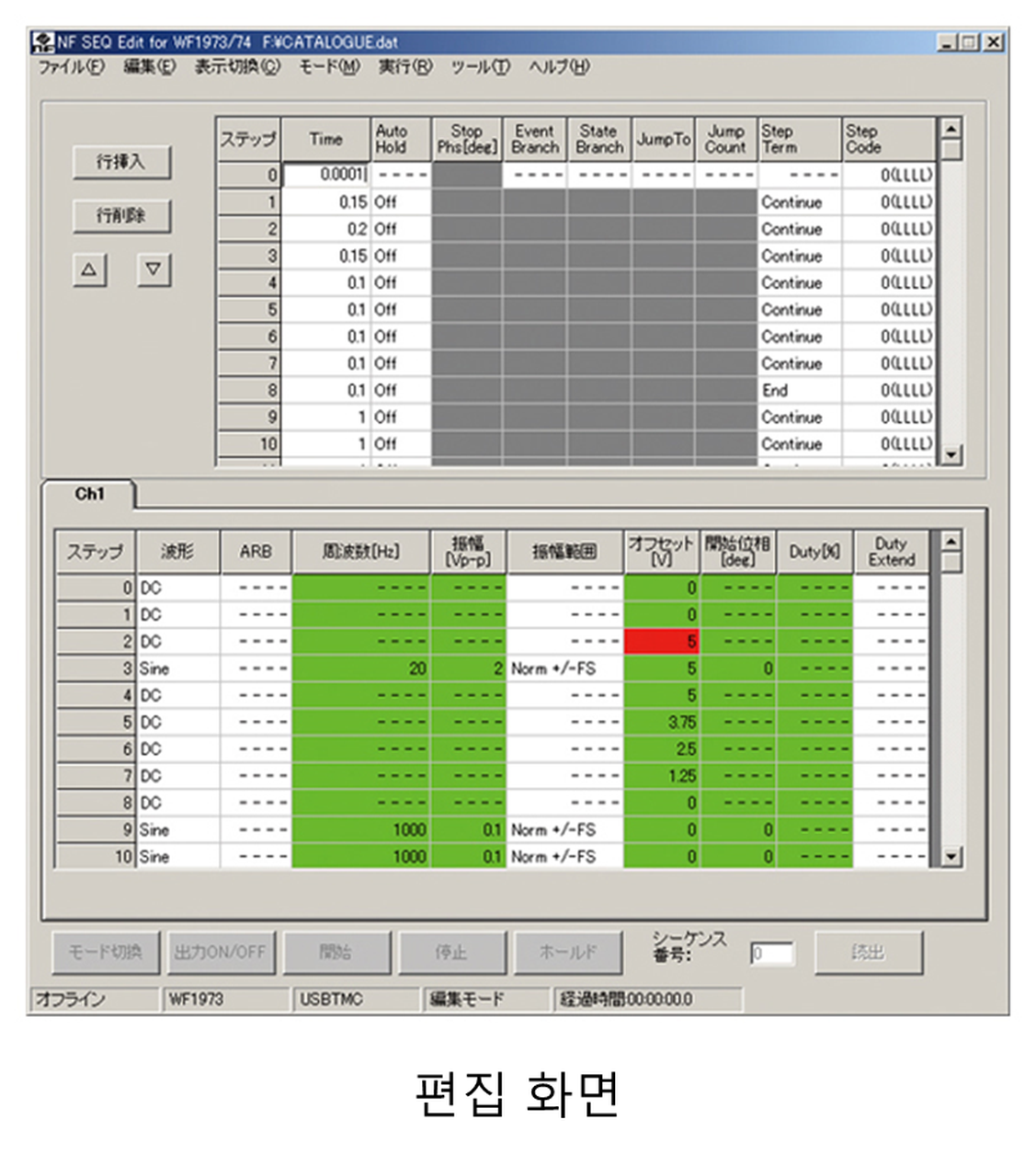The height and width of the screenshot is (1154, 1036).
Task: Click the 波形 column header
Action: (x=178, y=552)
